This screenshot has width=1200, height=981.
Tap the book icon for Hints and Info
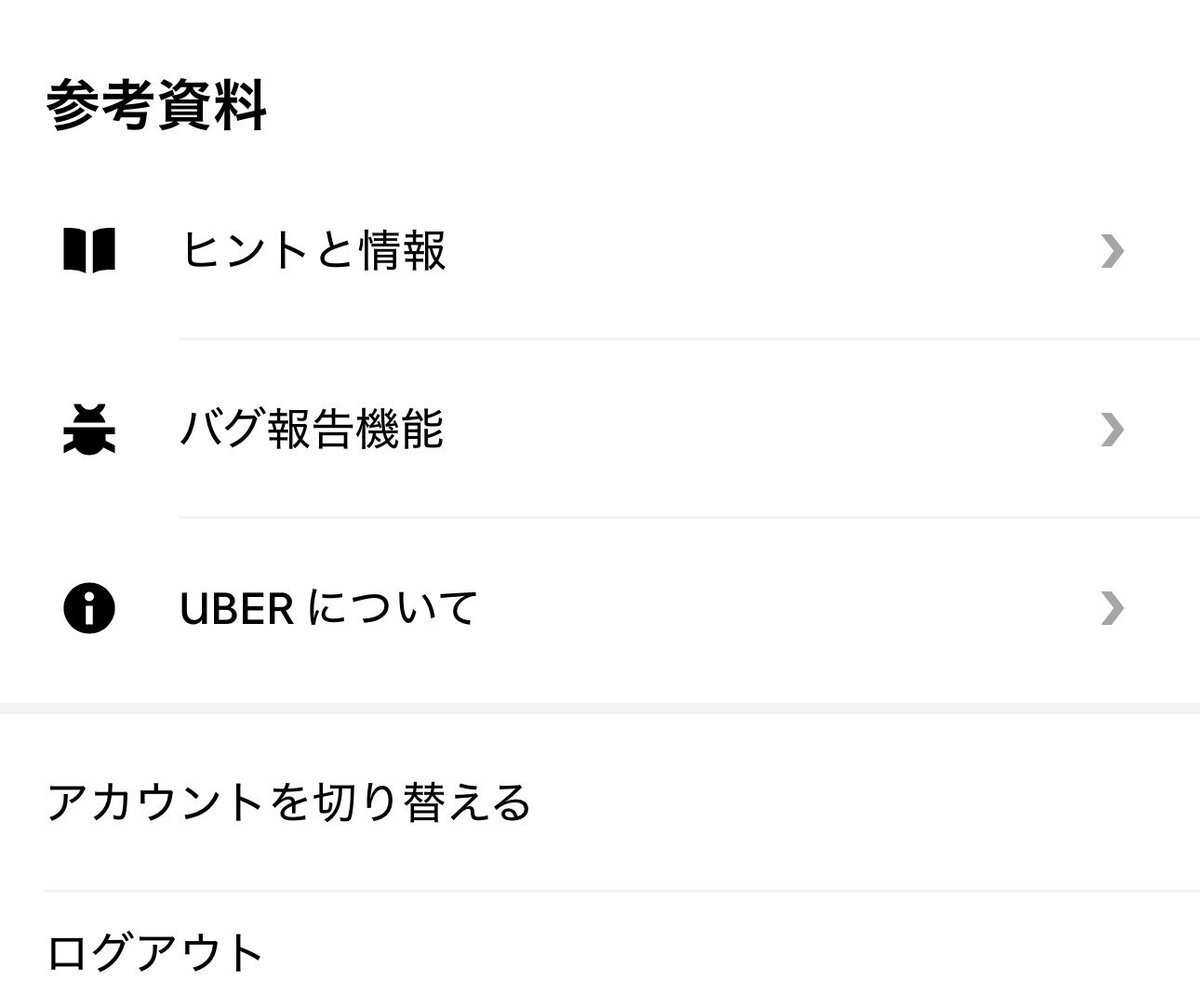coord(89,251)
